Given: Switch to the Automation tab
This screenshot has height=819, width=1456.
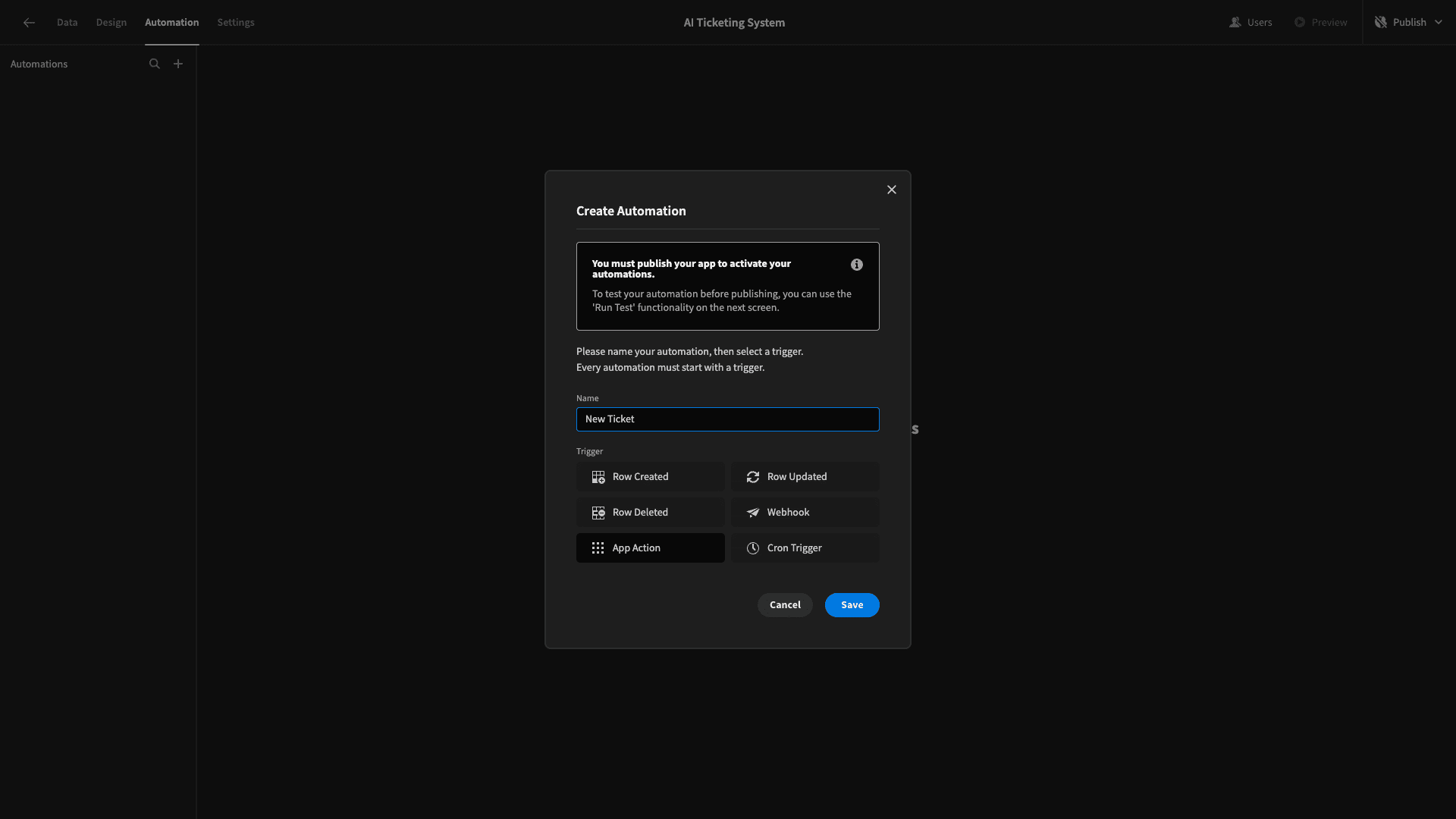Looking at the screenshot, I should 172,23.
